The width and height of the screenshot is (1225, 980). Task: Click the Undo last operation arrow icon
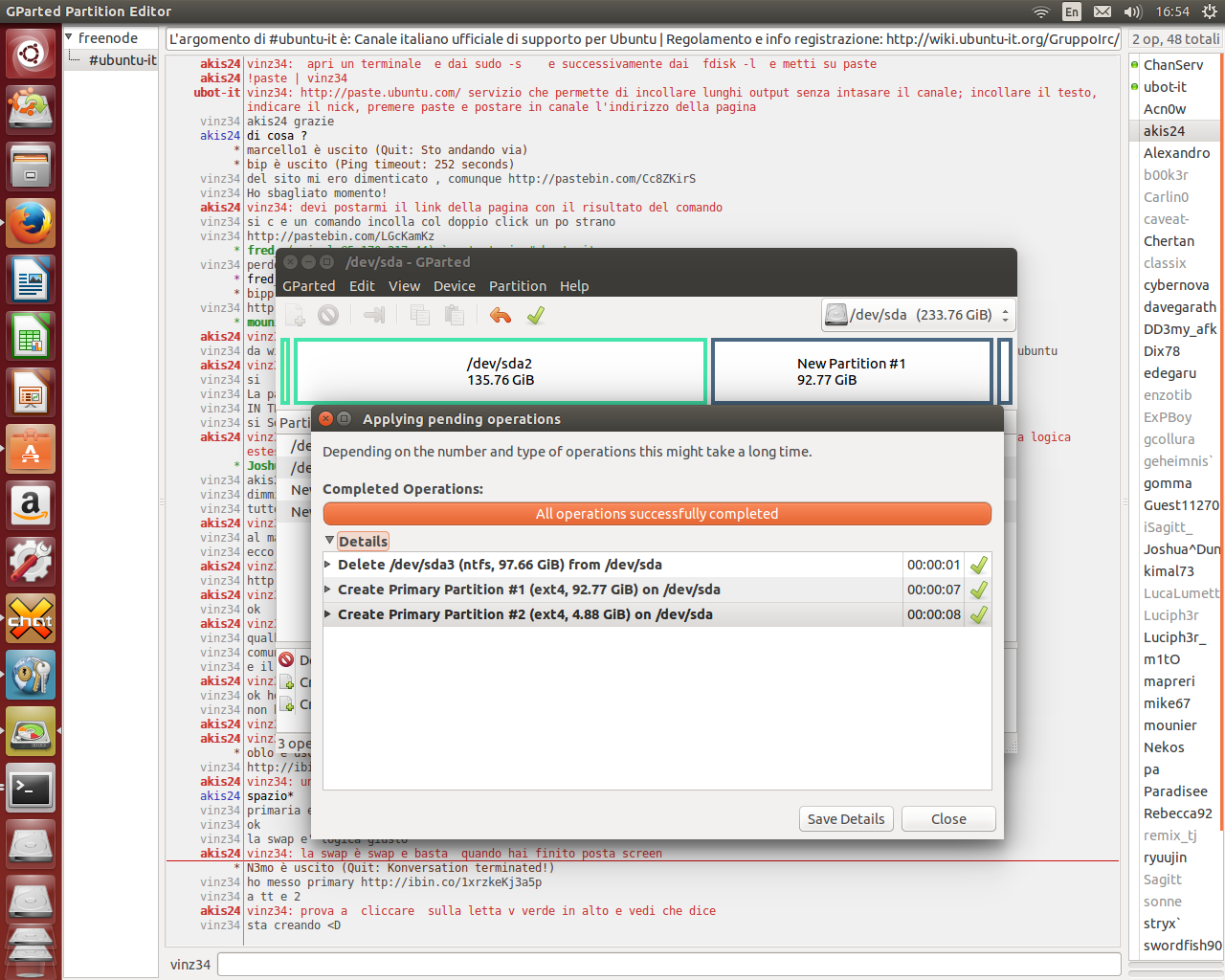coord(500,315)
